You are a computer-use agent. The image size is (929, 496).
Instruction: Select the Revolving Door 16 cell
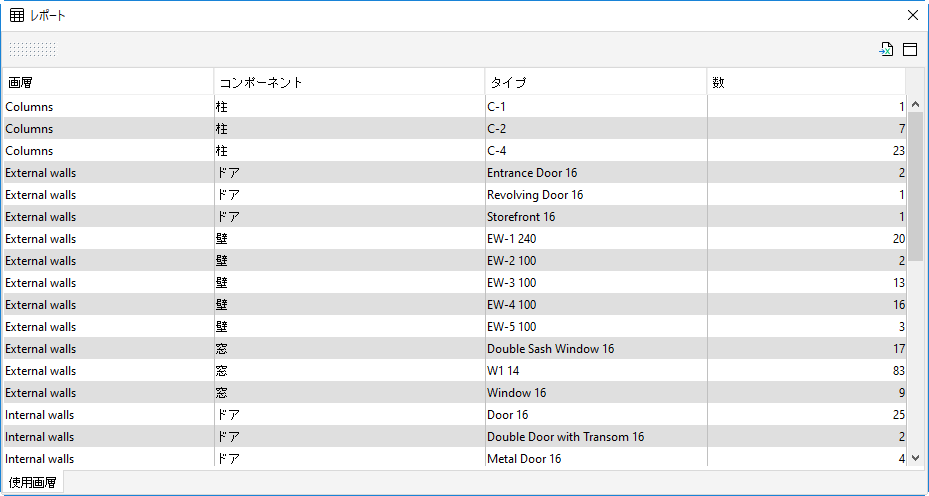(x=596, y=194)
